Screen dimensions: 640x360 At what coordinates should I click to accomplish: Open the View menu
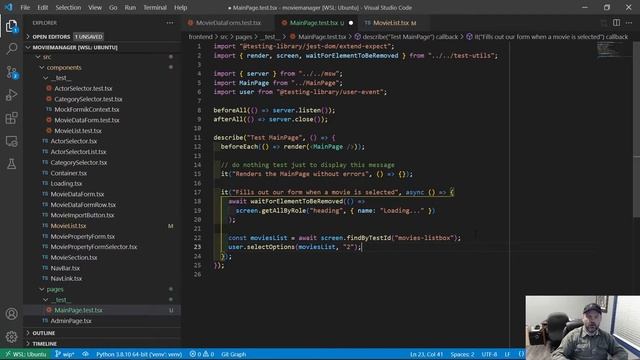(95, 7)
